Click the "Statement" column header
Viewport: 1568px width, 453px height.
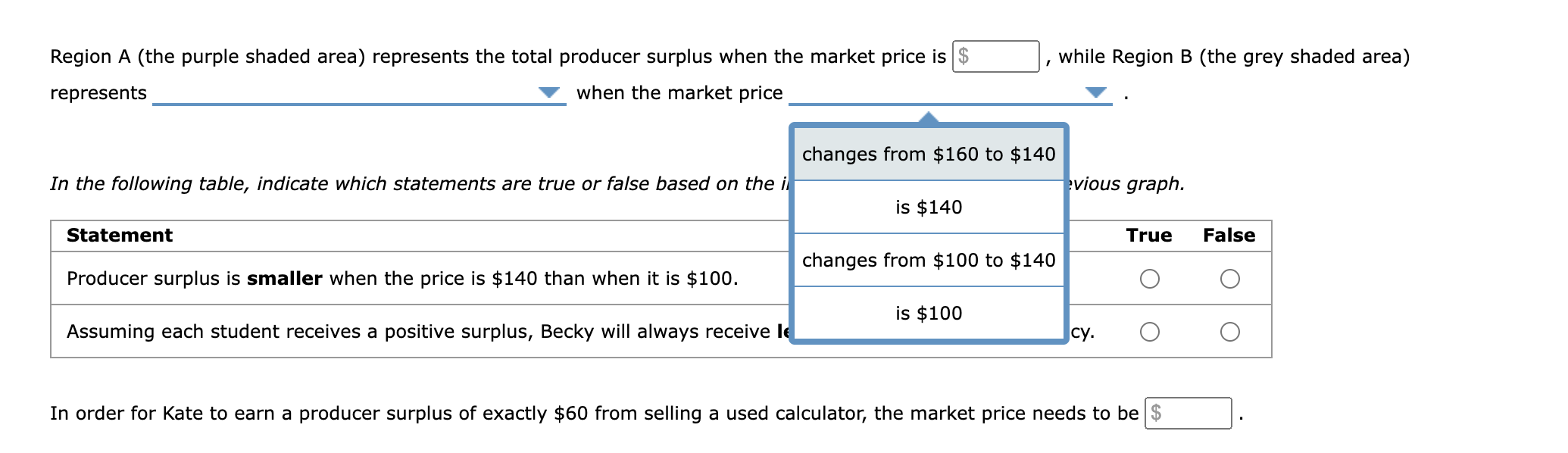[x=118, y=236]
